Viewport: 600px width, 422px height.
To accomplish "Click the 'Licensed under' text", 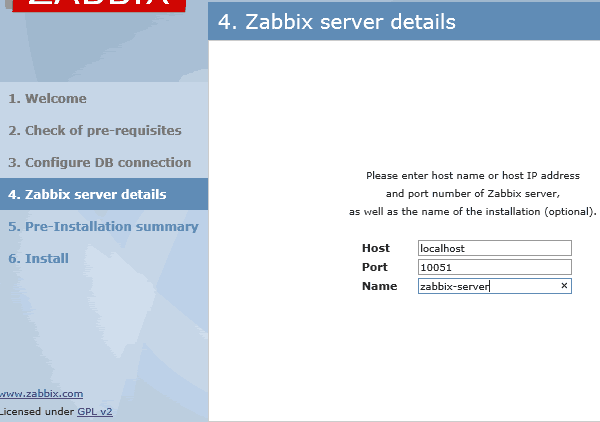I will tap(37, 412).
